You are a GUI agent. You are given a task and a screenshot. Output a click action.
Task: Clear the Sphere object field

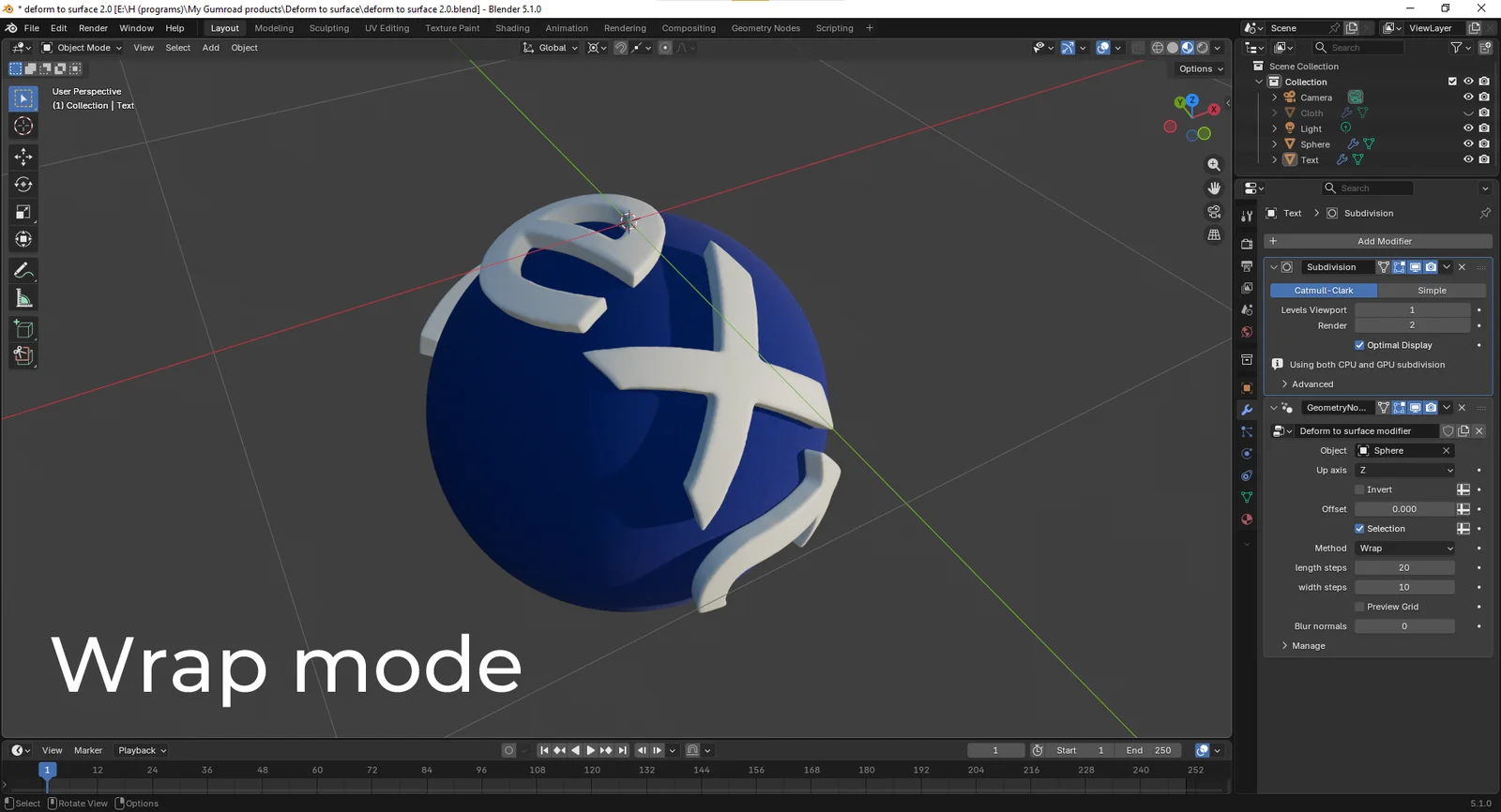tap(1447, 451)
